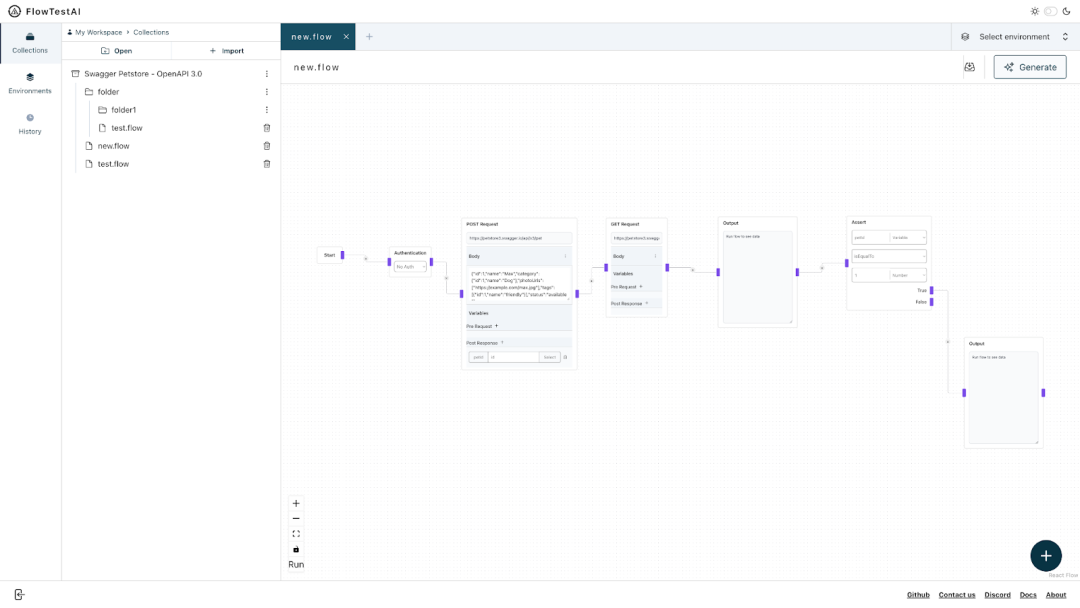Click the round plus add-node button

pos(1046,556)
